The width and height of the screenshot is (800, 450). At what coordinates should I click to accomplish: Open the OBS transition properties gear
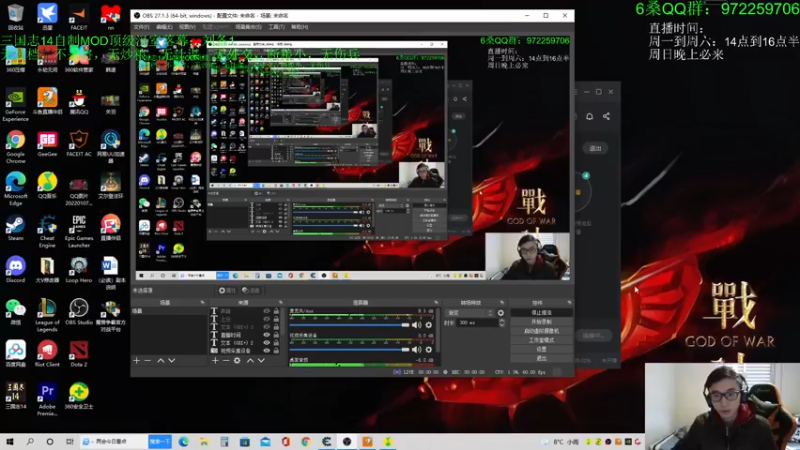pyautogui.click(x=501, y=313)
